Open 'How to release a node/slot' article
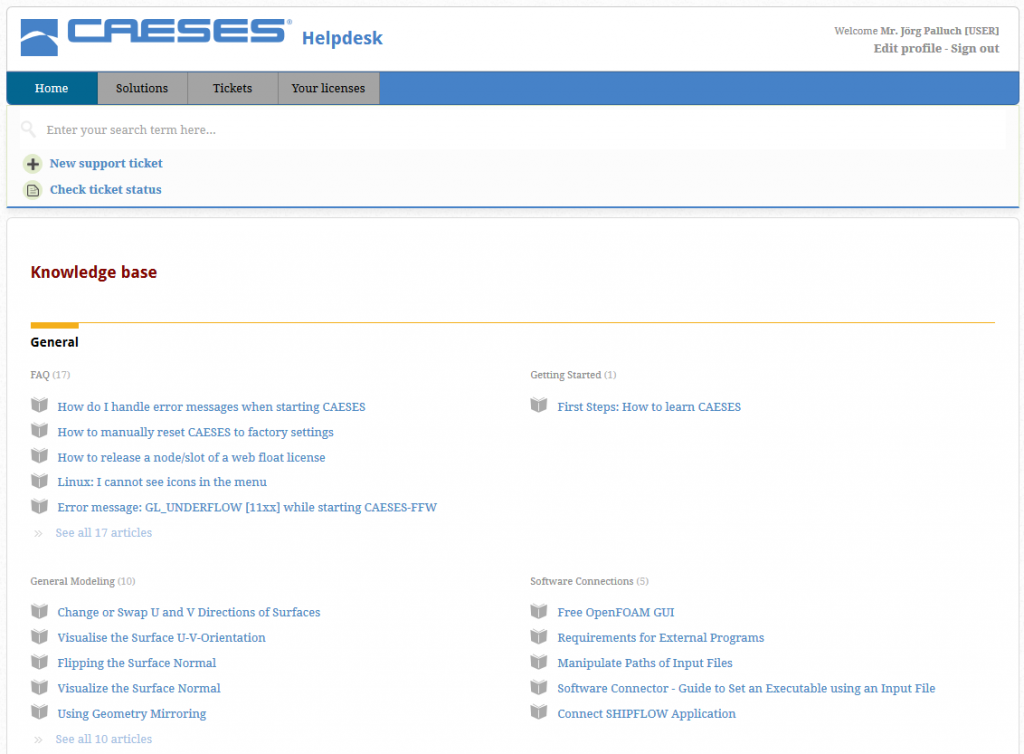The height and width of the screenshot is (754, 1024). point(191,458)
